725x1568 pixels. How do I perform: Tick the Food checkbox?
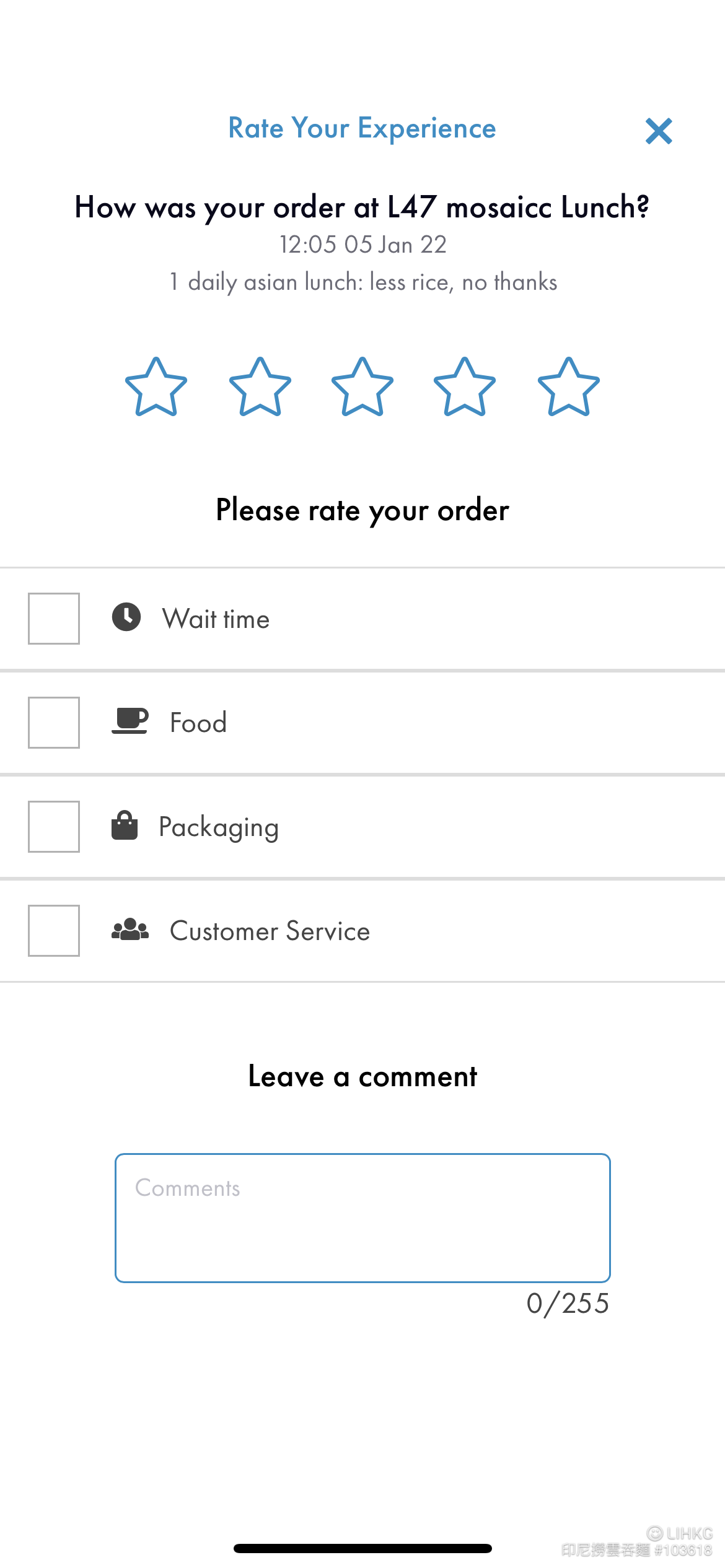[54, 723]
